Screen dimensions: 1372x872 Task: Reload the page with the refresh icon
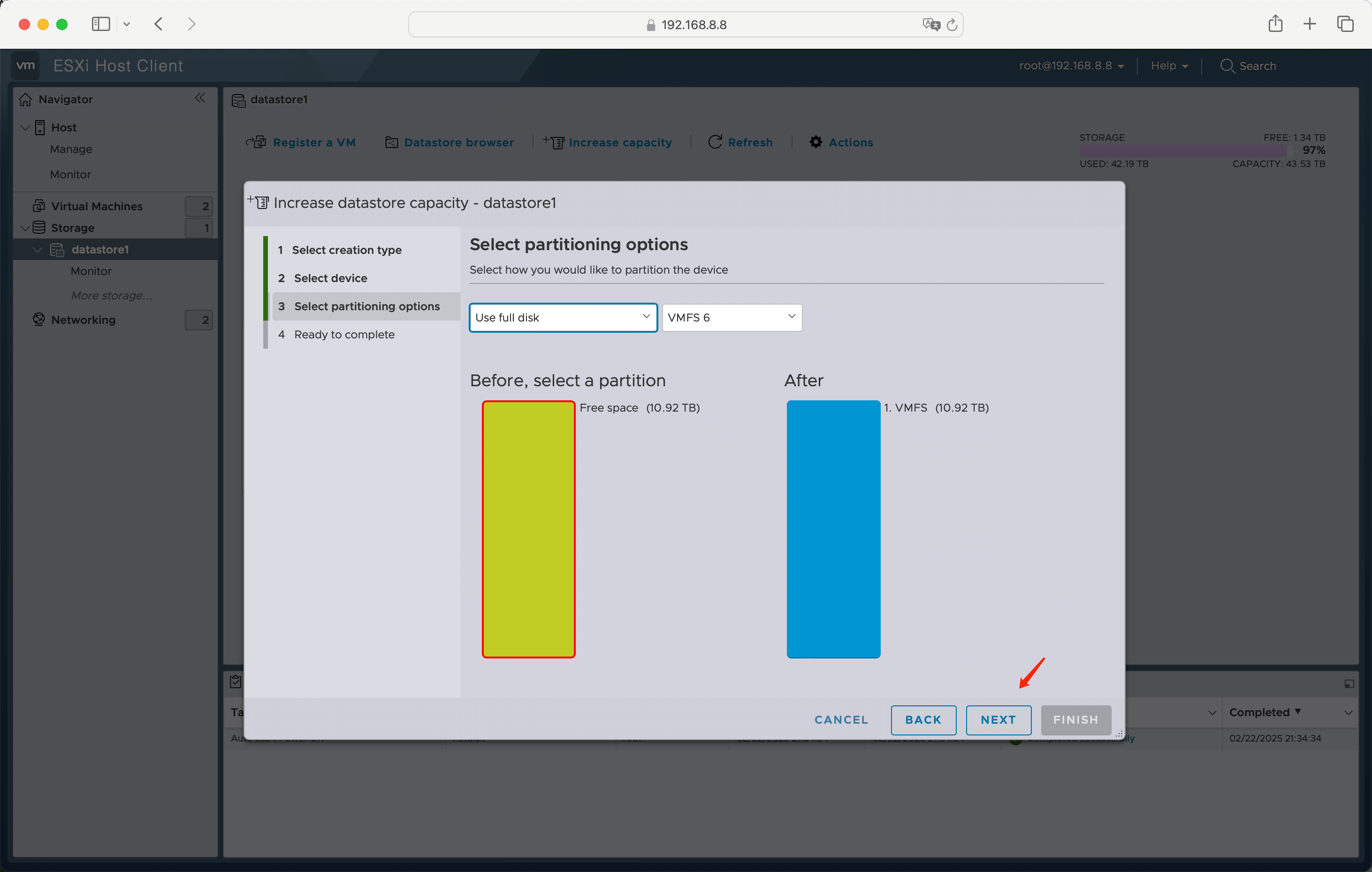[952, 24]
